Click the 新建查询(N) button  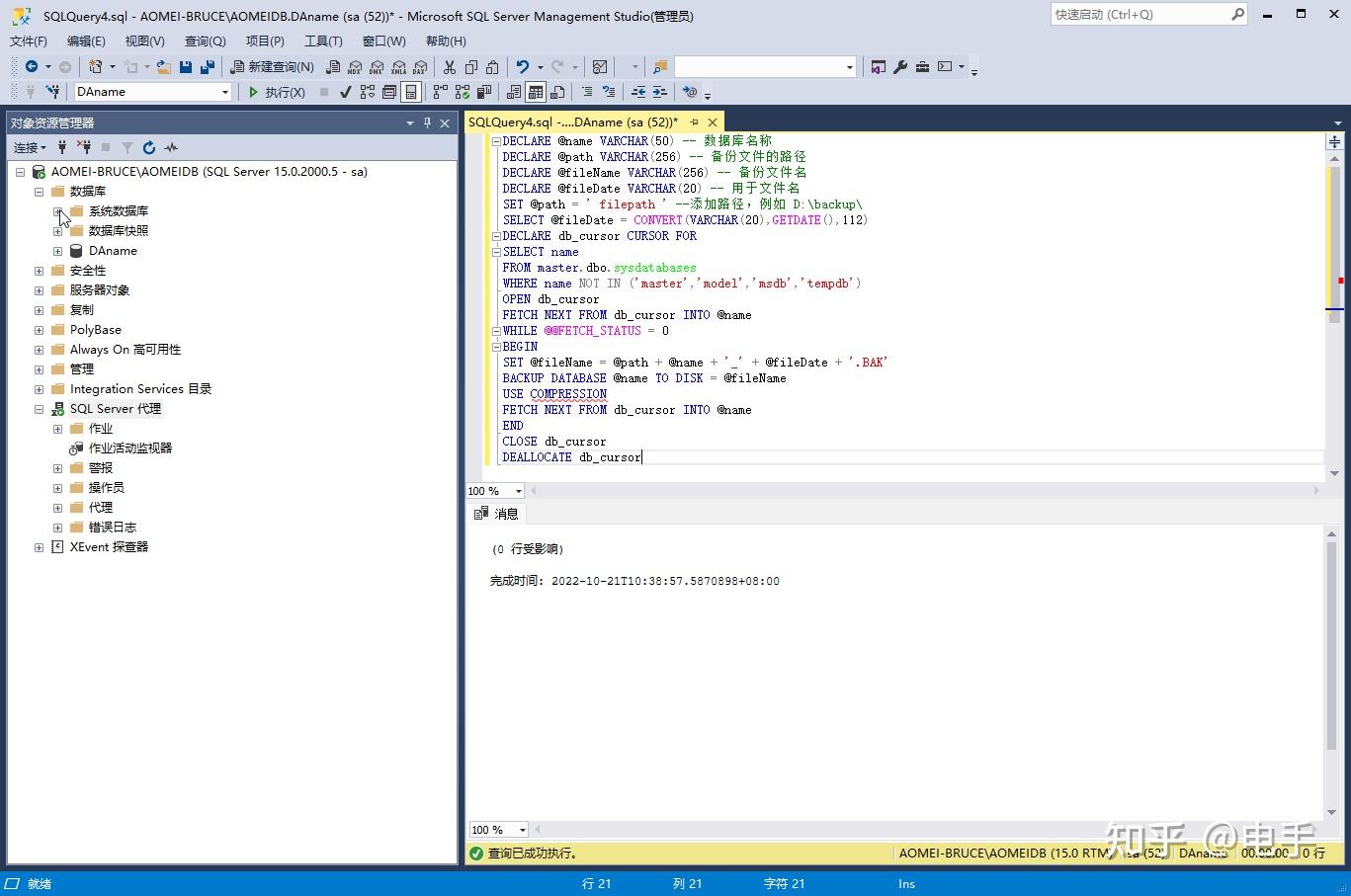(272, 66)
